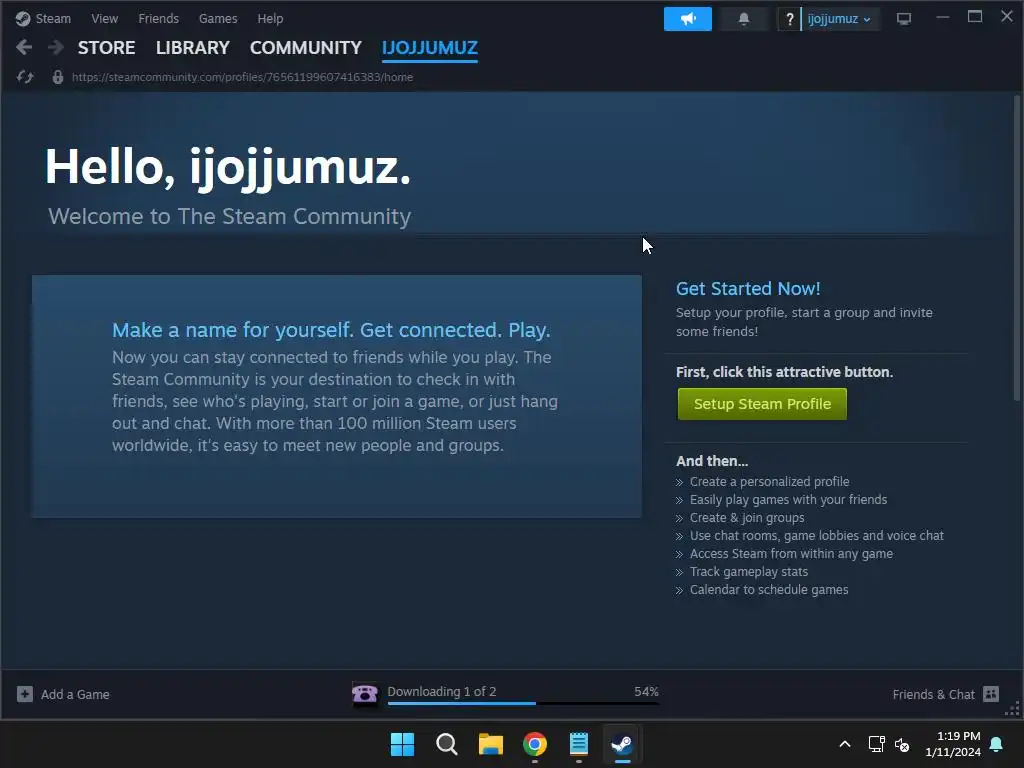The height and width of the screenshot is (768, 1024).
Task: Click the Downloading 1 of 2 status
Action: point(441,691)
